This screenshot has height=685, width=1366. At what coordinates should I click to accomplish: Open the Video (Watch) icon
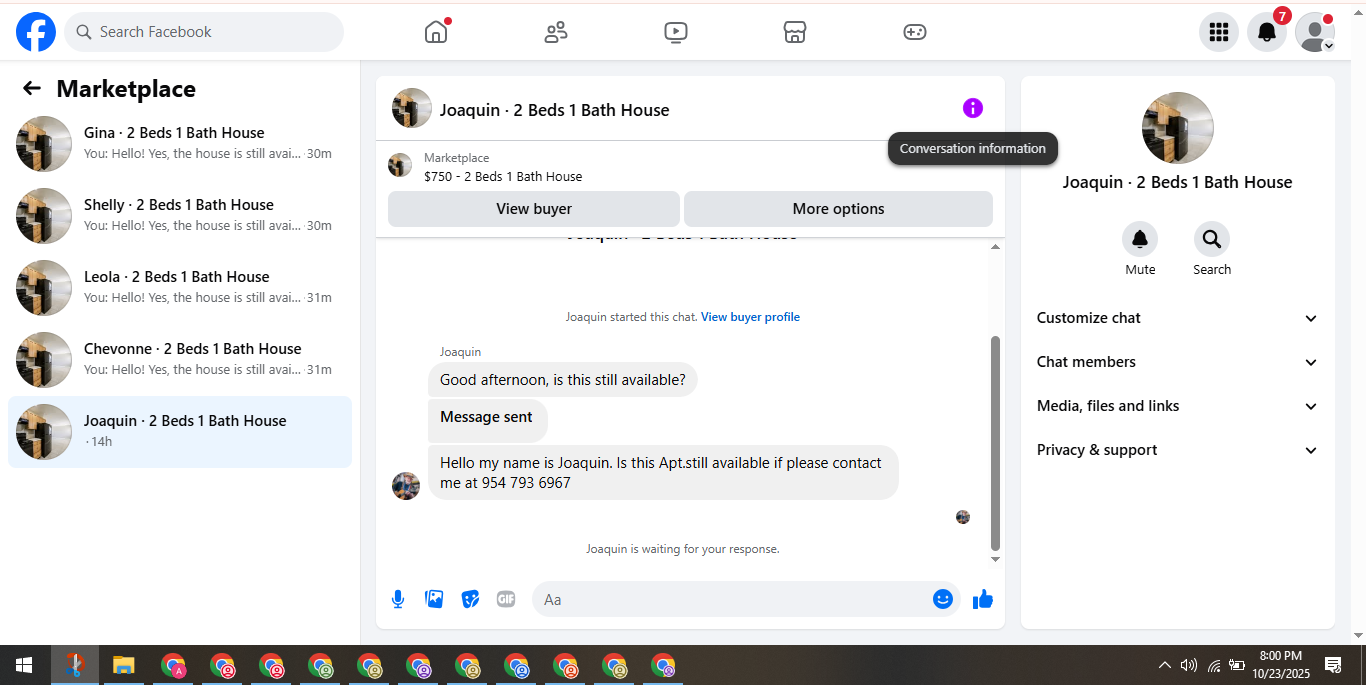pos(676,32)
